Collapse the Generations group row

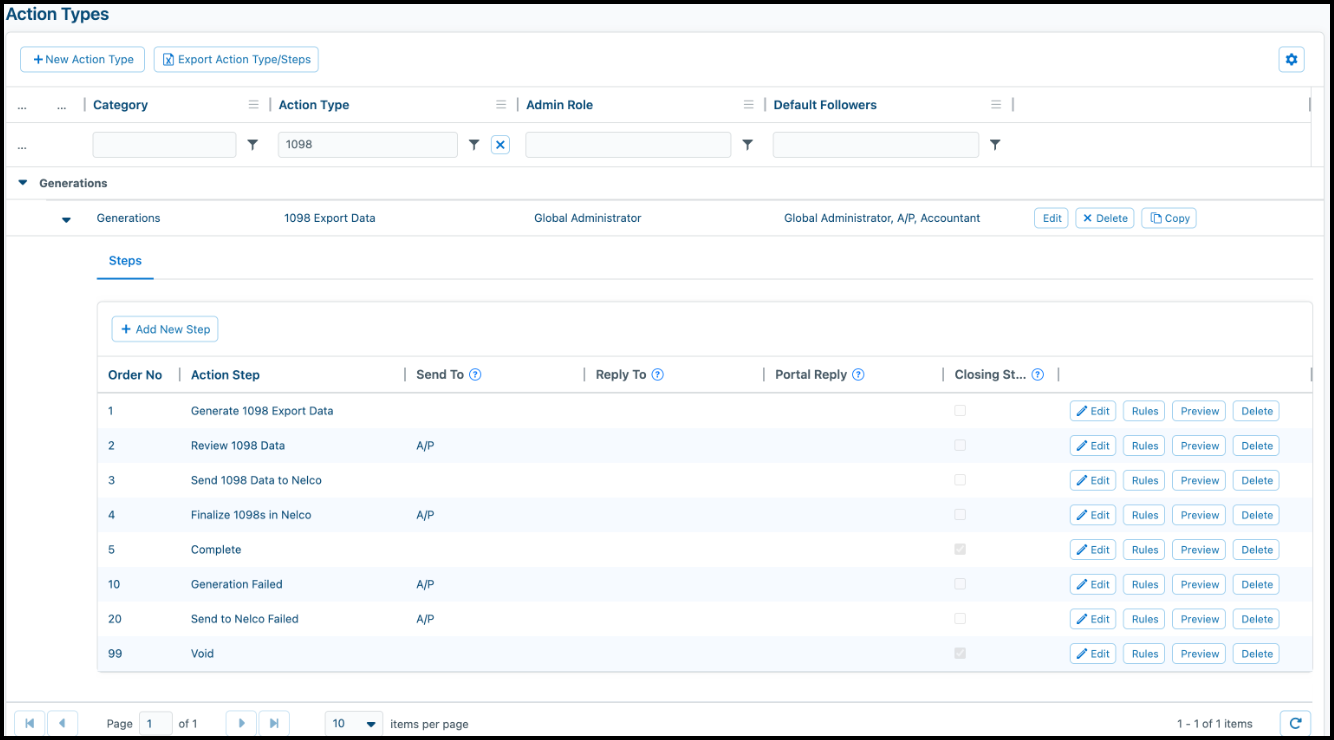point(23,183)
